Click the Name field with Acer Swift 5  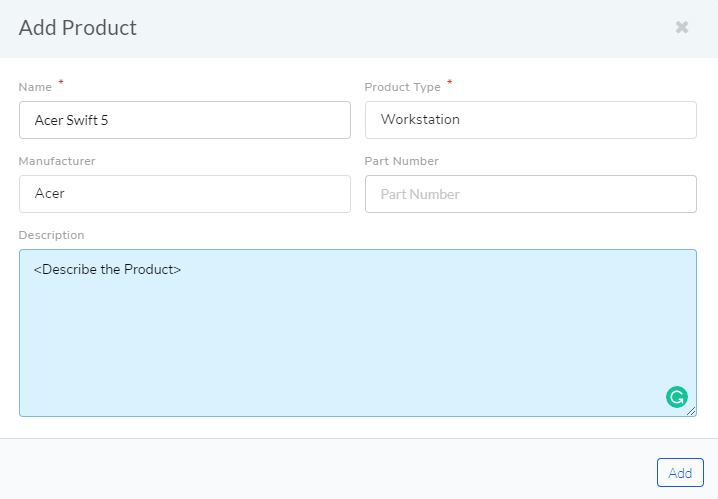(x=185, y=120)
